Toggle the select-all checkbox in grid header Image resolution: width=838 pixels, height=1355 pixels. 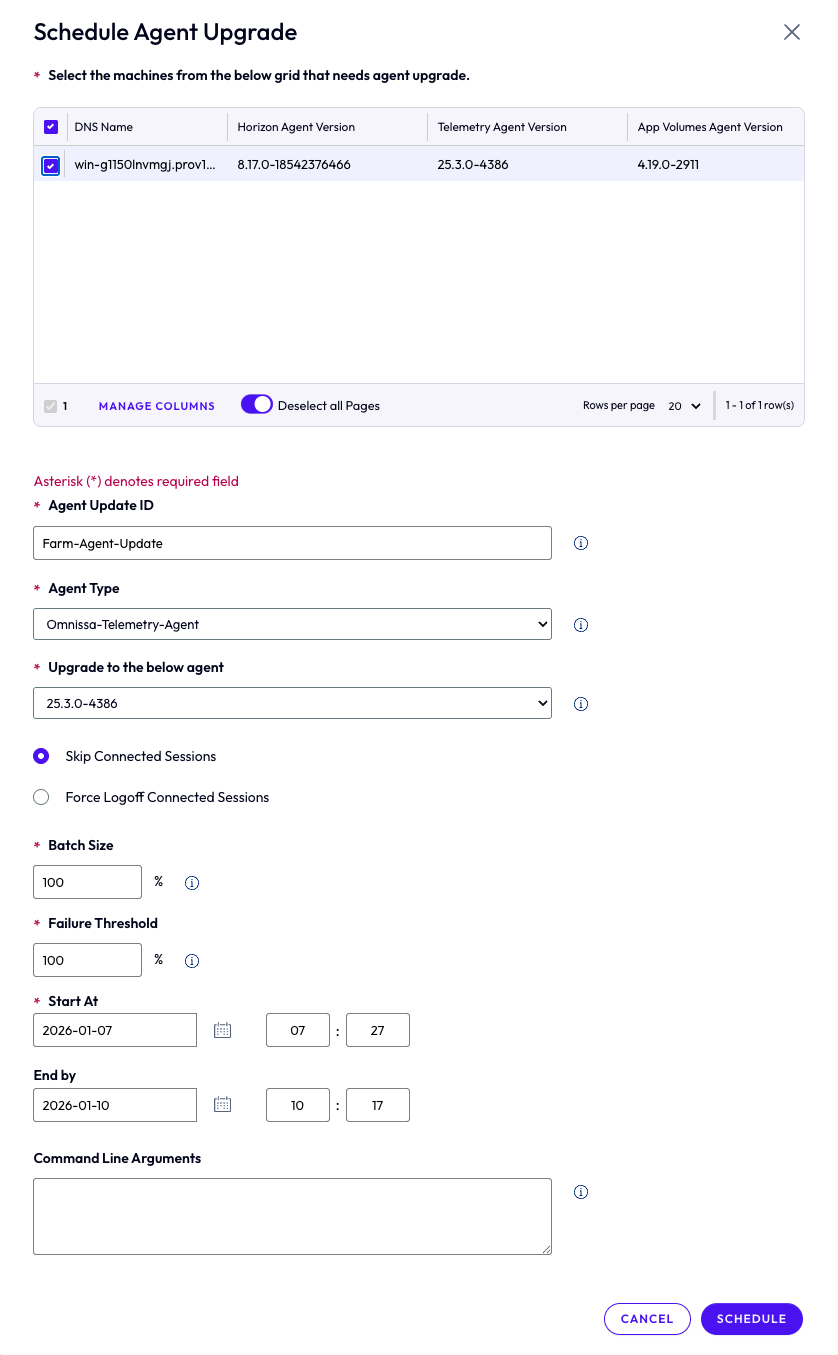51,127
